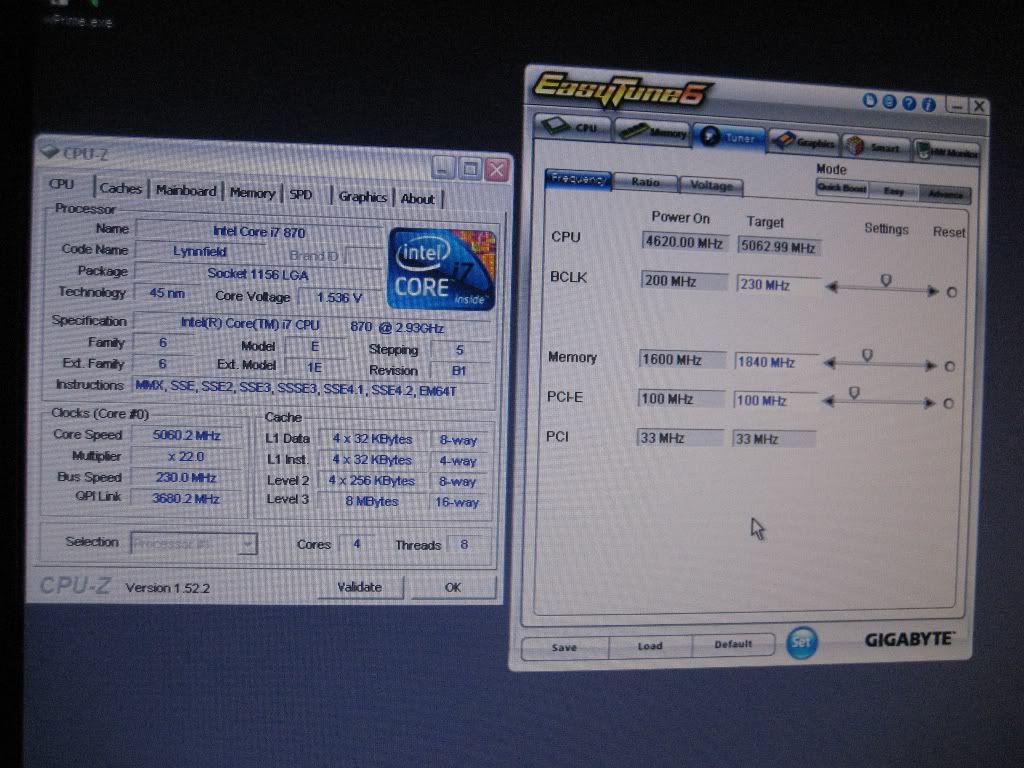Click the BCLK slider handle

coord(886,280)
